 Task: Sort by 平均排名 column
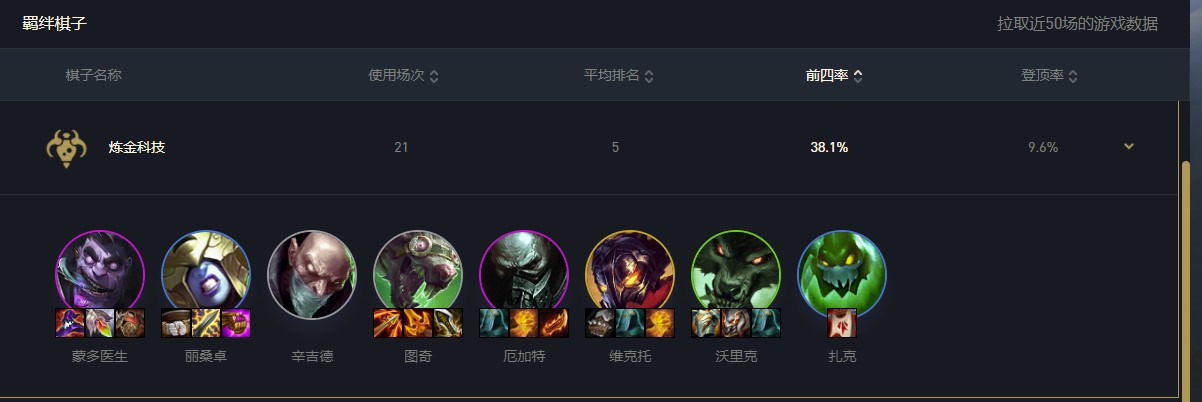(x=619, y=76)
